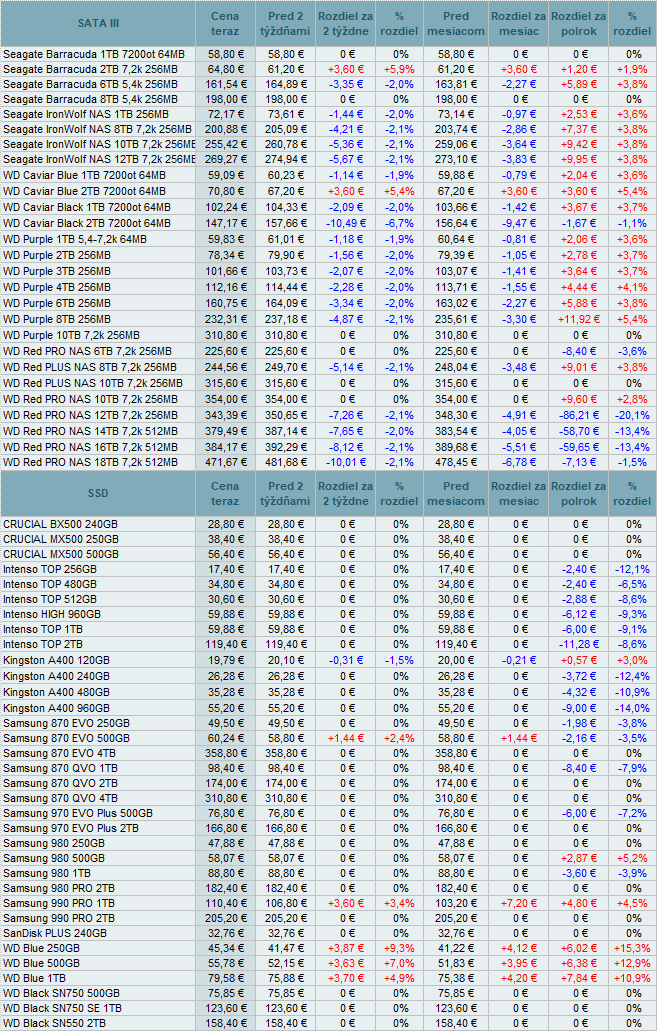The image size is (657, 1031).
Task: Click WD Blue 250GB row name
Action: click(41, 948)
